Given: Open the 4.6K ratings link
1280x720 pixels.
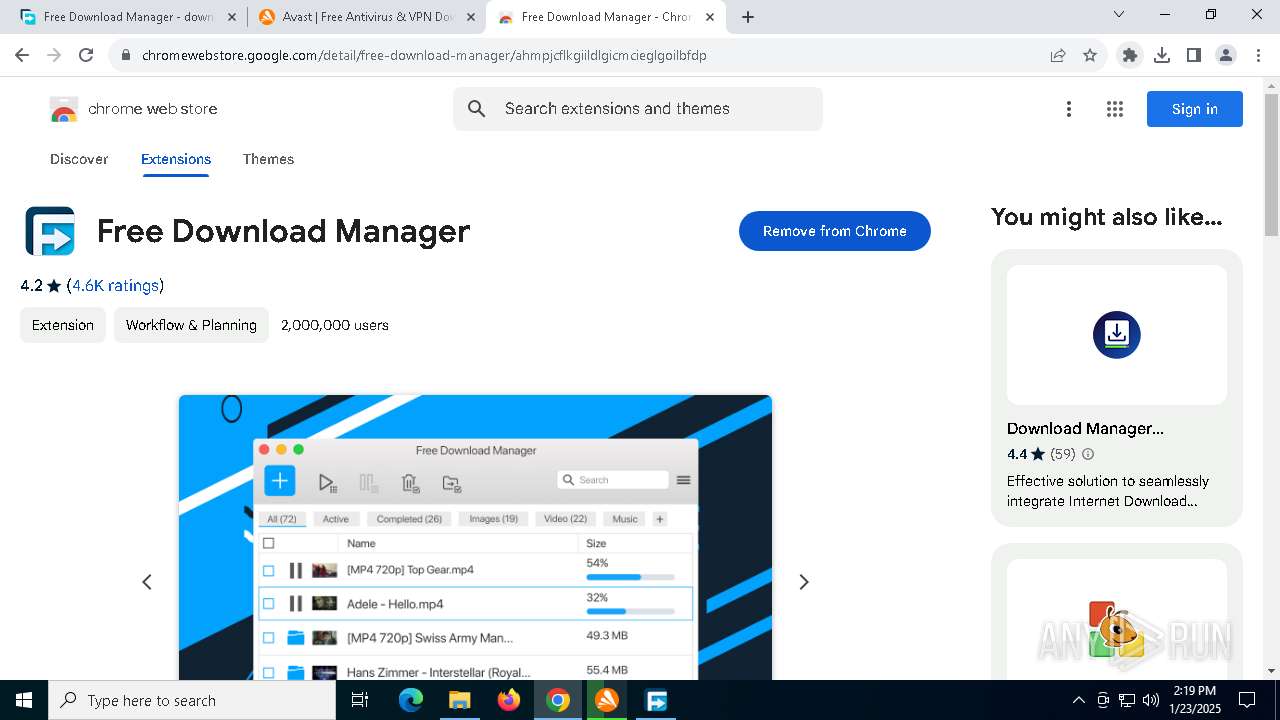Looking at the screenshot, I should (x=115, y=286).
